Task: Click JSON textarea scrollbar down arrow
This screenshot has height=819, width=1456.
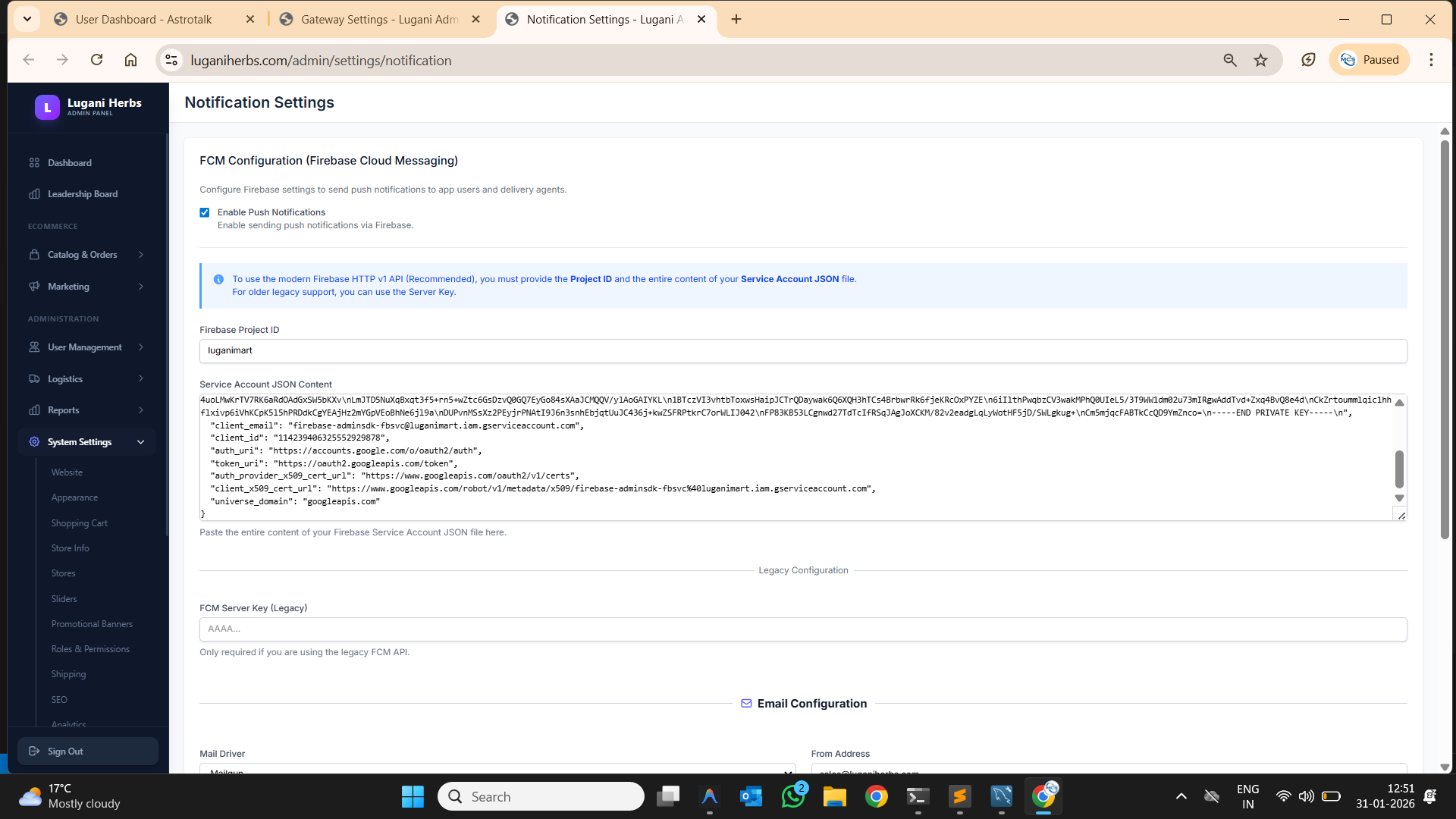Action: [1399, 498]
